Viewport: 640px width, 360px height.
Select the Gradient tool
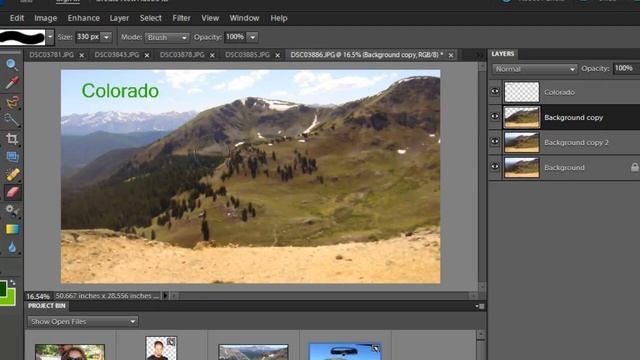[x=12, y=229]
